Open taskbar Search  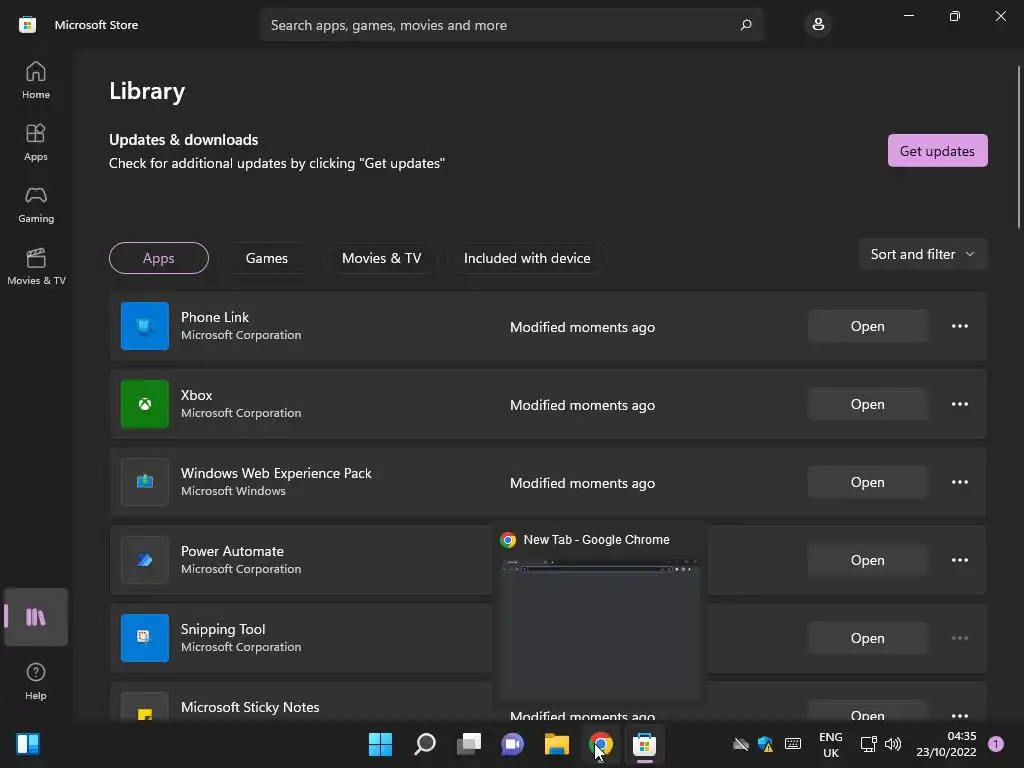[424, 744]
